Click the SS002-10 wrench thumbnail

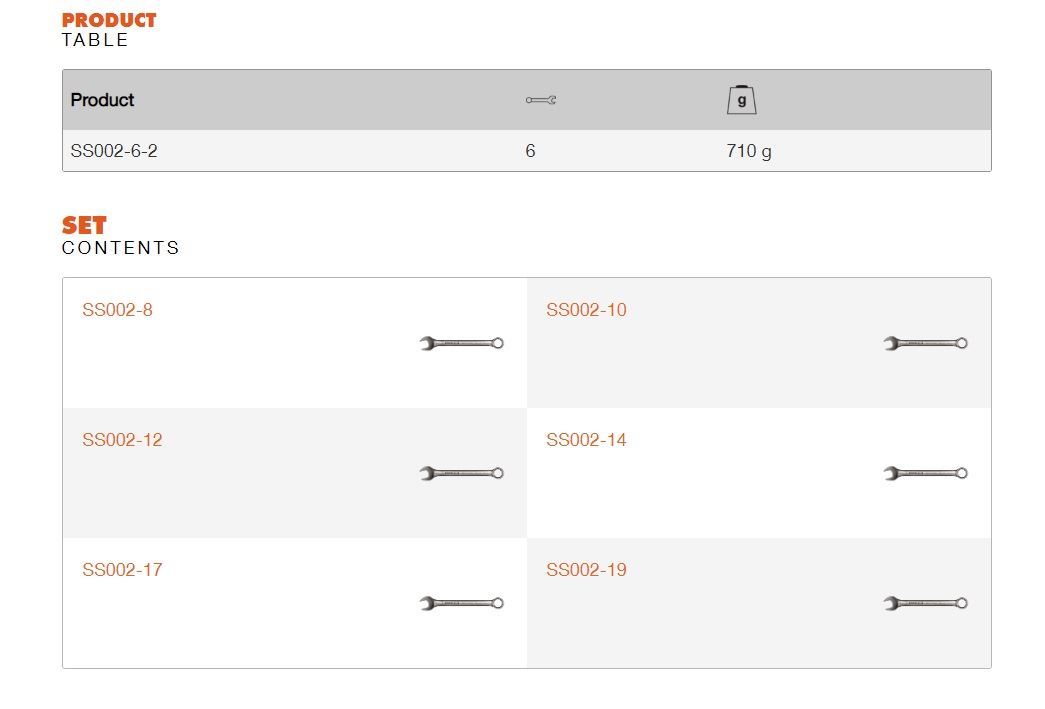click(925, 343)
